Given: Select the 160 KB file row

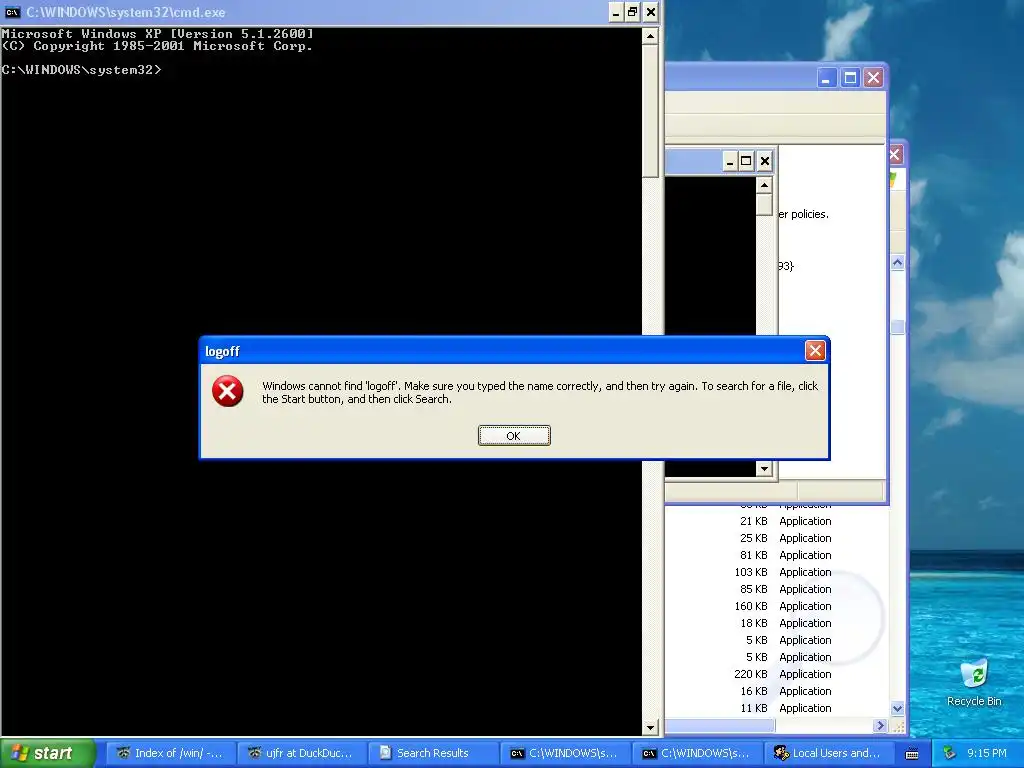Looking at the screenshot, I should 777,606.
